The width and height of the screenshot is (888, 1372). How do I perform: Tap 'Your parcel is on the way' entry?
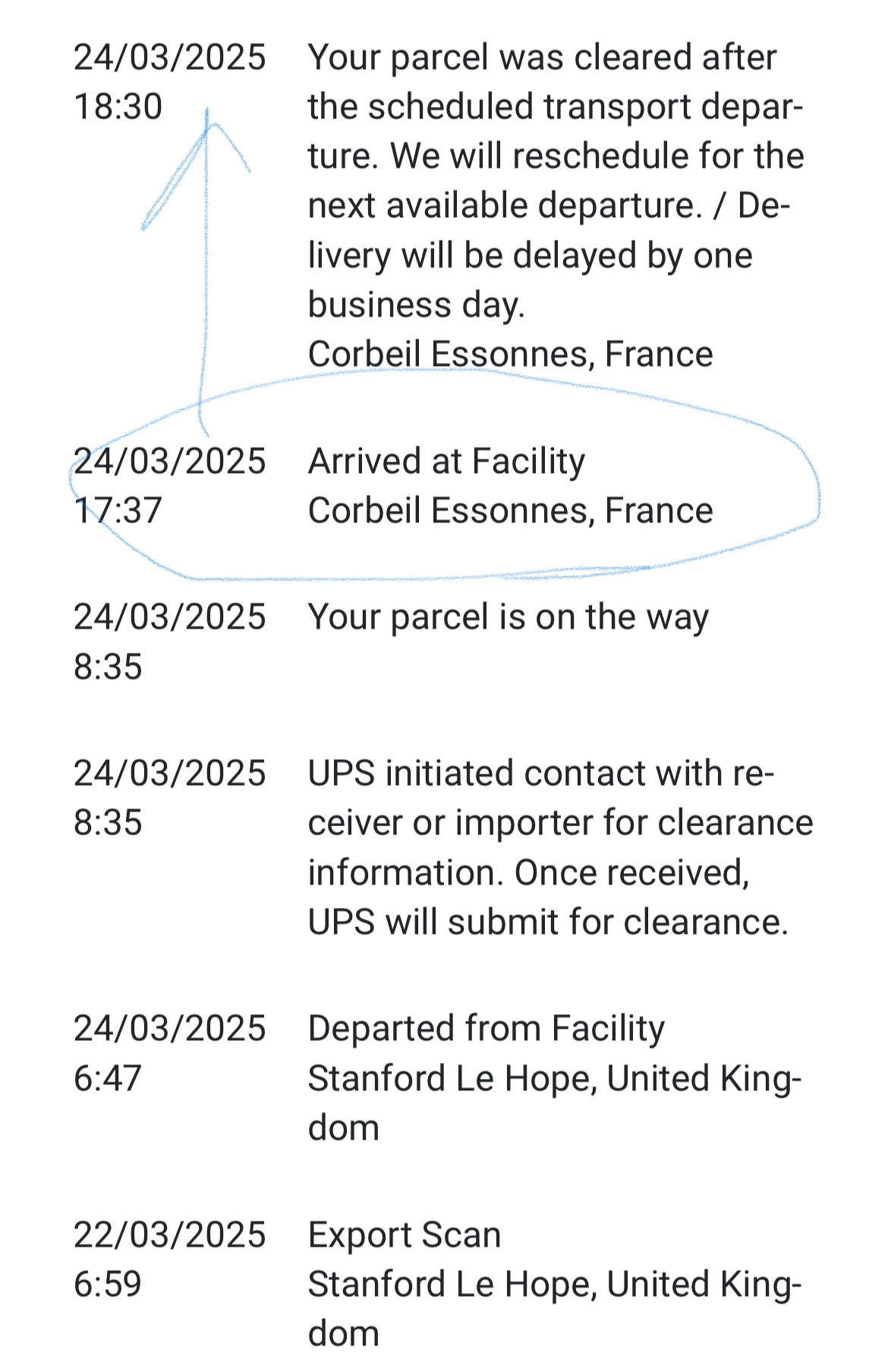[508, 617]
